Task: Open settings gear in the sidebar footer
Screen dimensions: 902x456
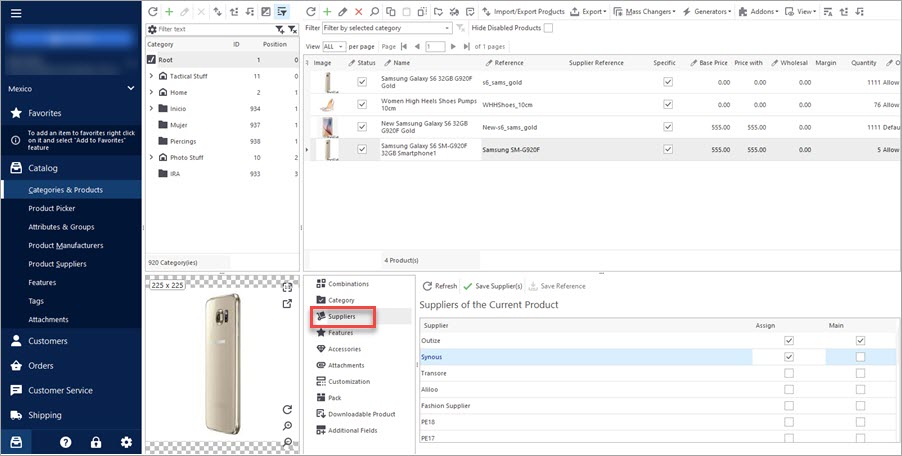Action: click(126, 442)
